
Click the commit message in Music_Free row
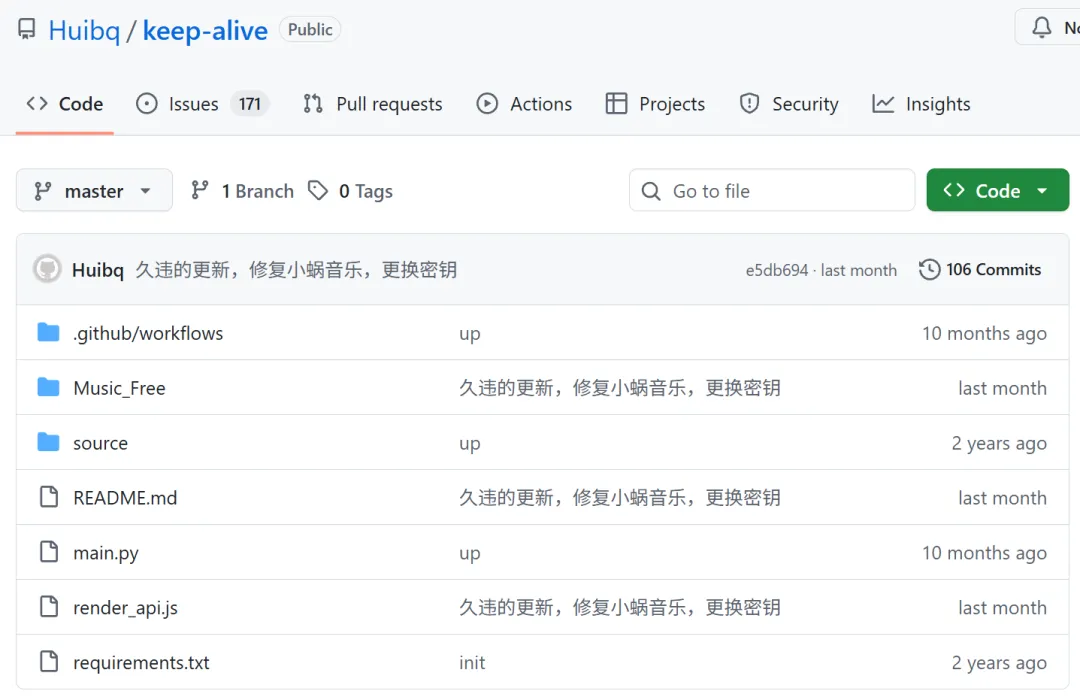tap(620, 388)
